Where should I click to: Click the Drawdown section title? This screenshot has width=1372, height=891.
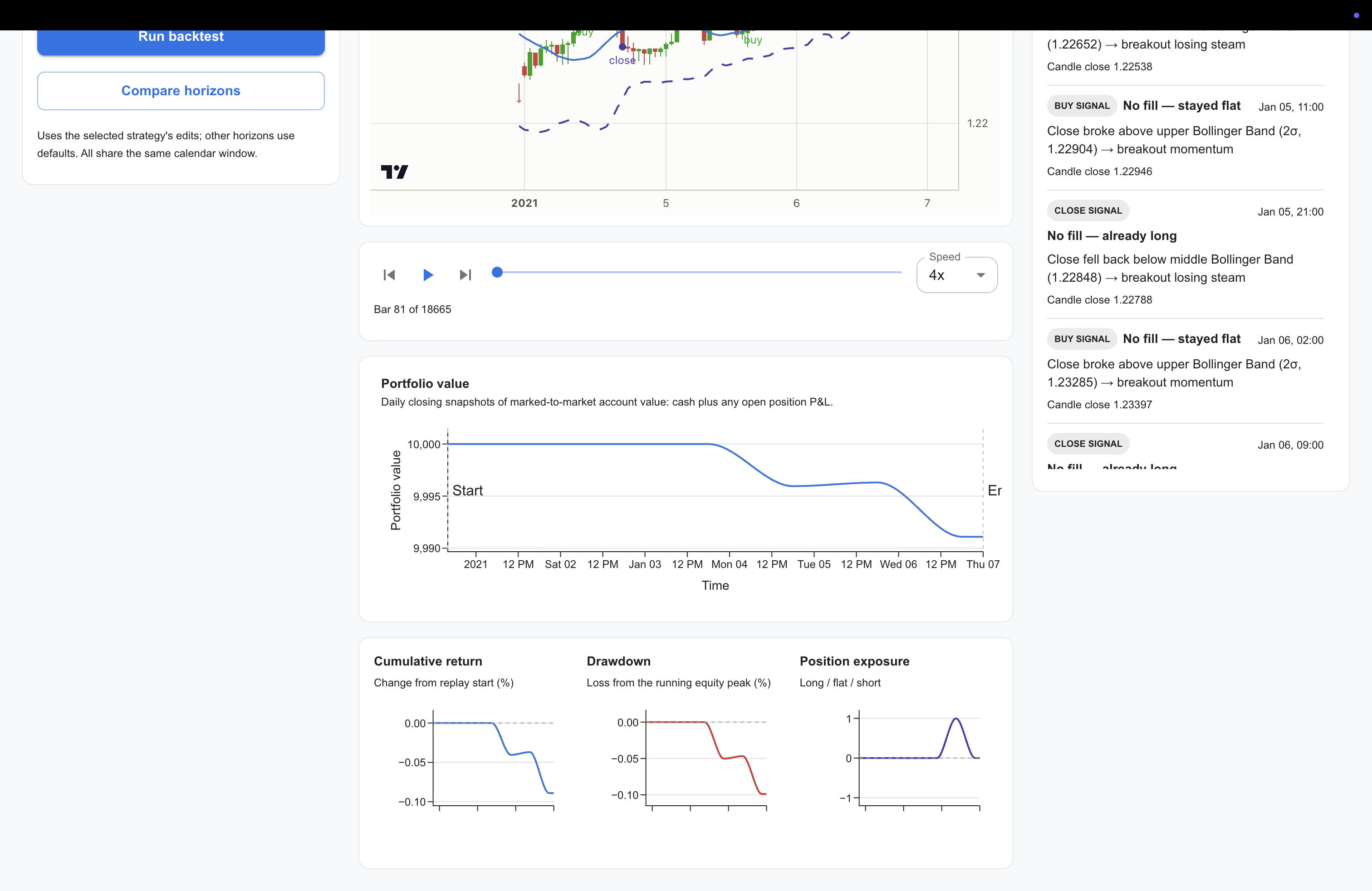pyautogui.click(x=618, y=661)
